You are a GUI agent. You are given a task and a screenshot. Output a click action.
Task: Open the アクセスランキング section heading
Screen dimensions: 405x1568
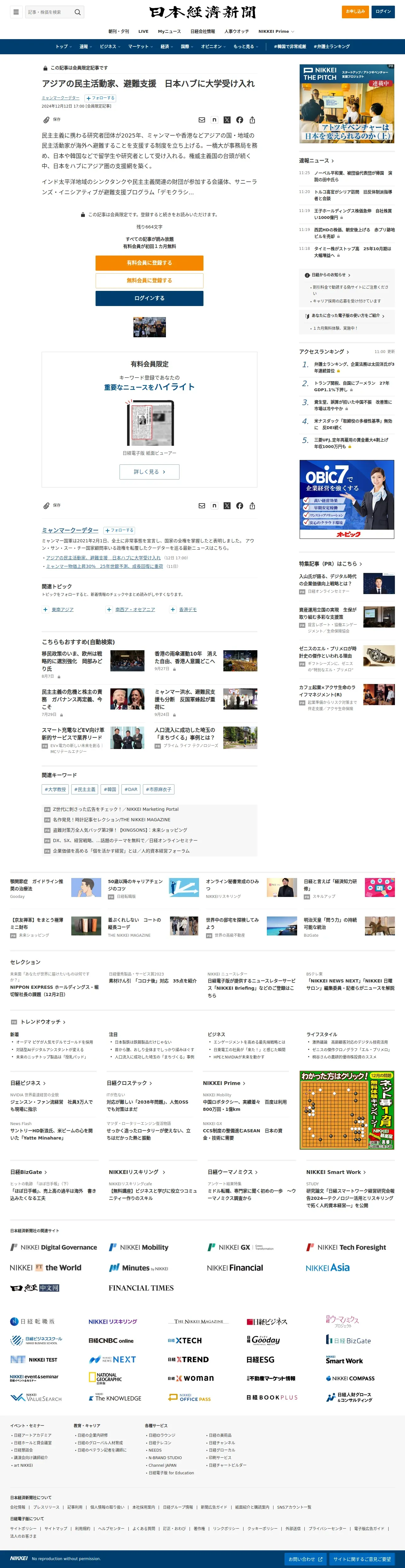pyautogui.click(x=324, y=352)
